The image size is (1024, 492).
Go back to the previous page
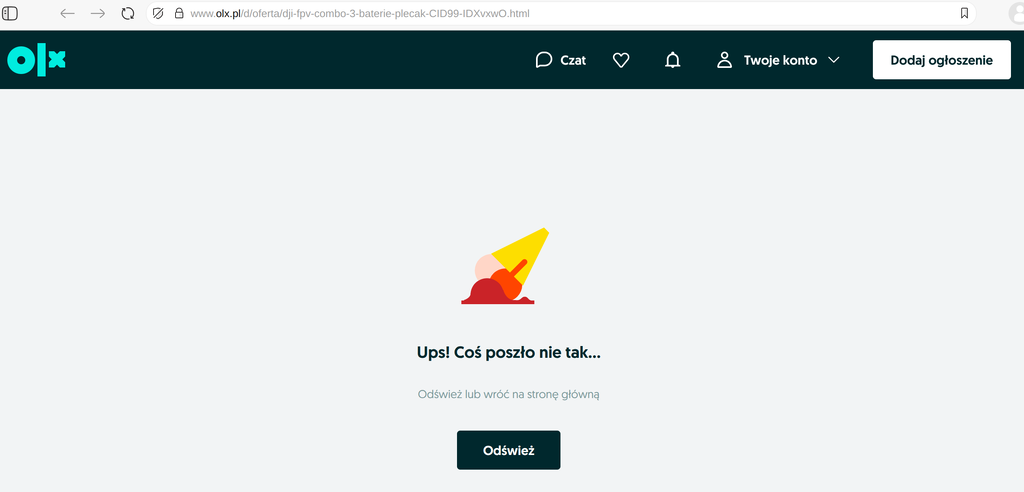coord(68,14)
